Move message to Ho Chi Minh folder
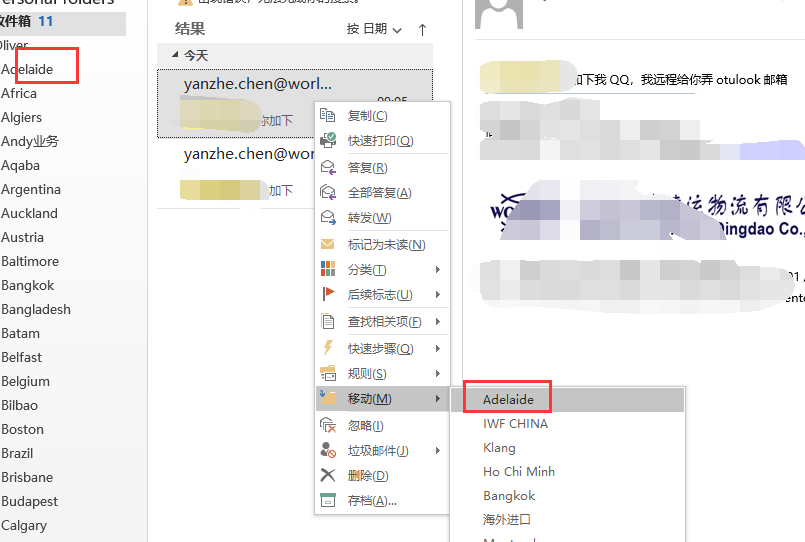Image resolution: width=805 pixels, height=542 pixels. pos(567,471)
